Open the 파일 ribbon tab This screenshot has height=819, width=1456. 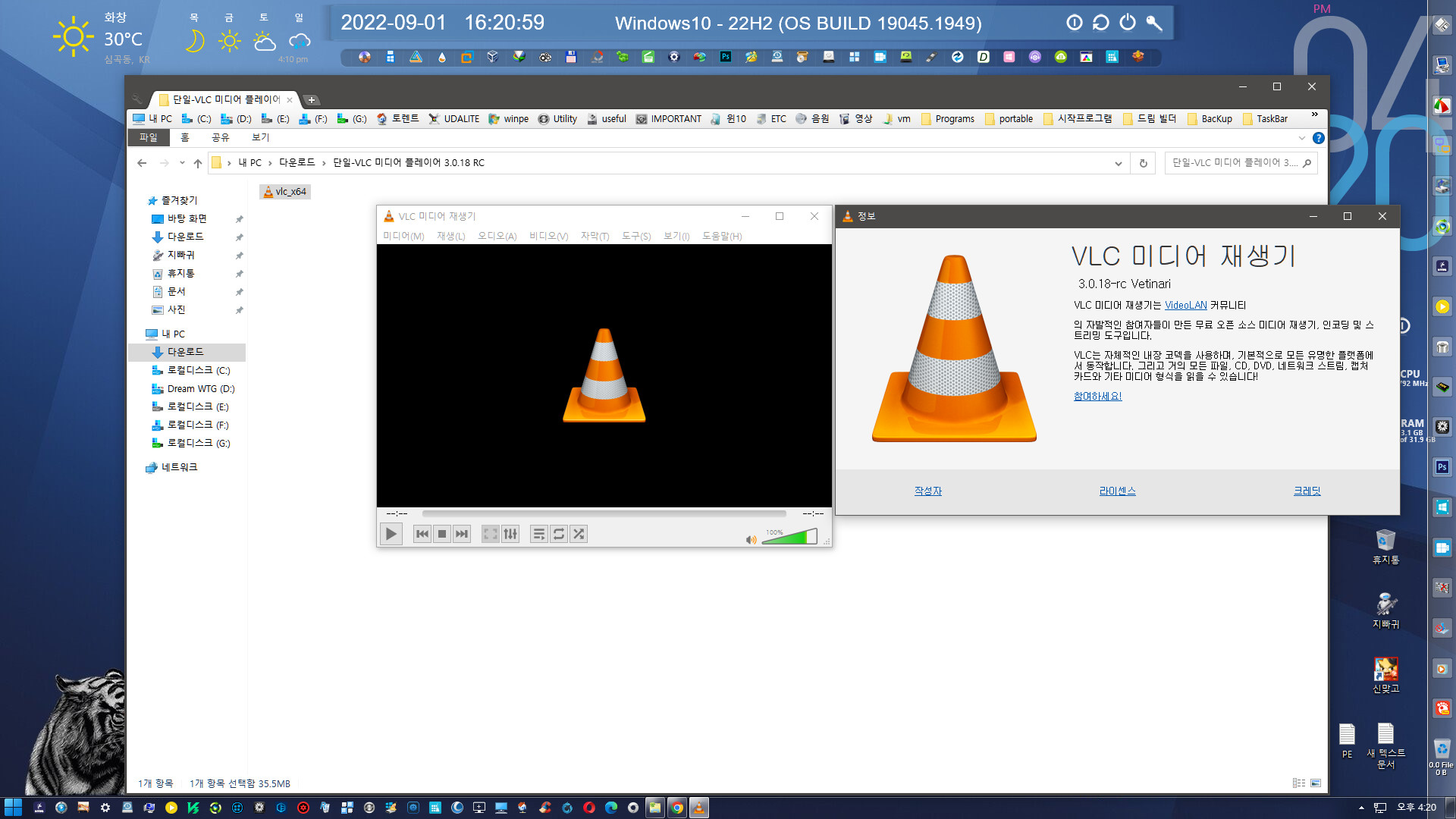pyautogui.click(x=148, y=137)
